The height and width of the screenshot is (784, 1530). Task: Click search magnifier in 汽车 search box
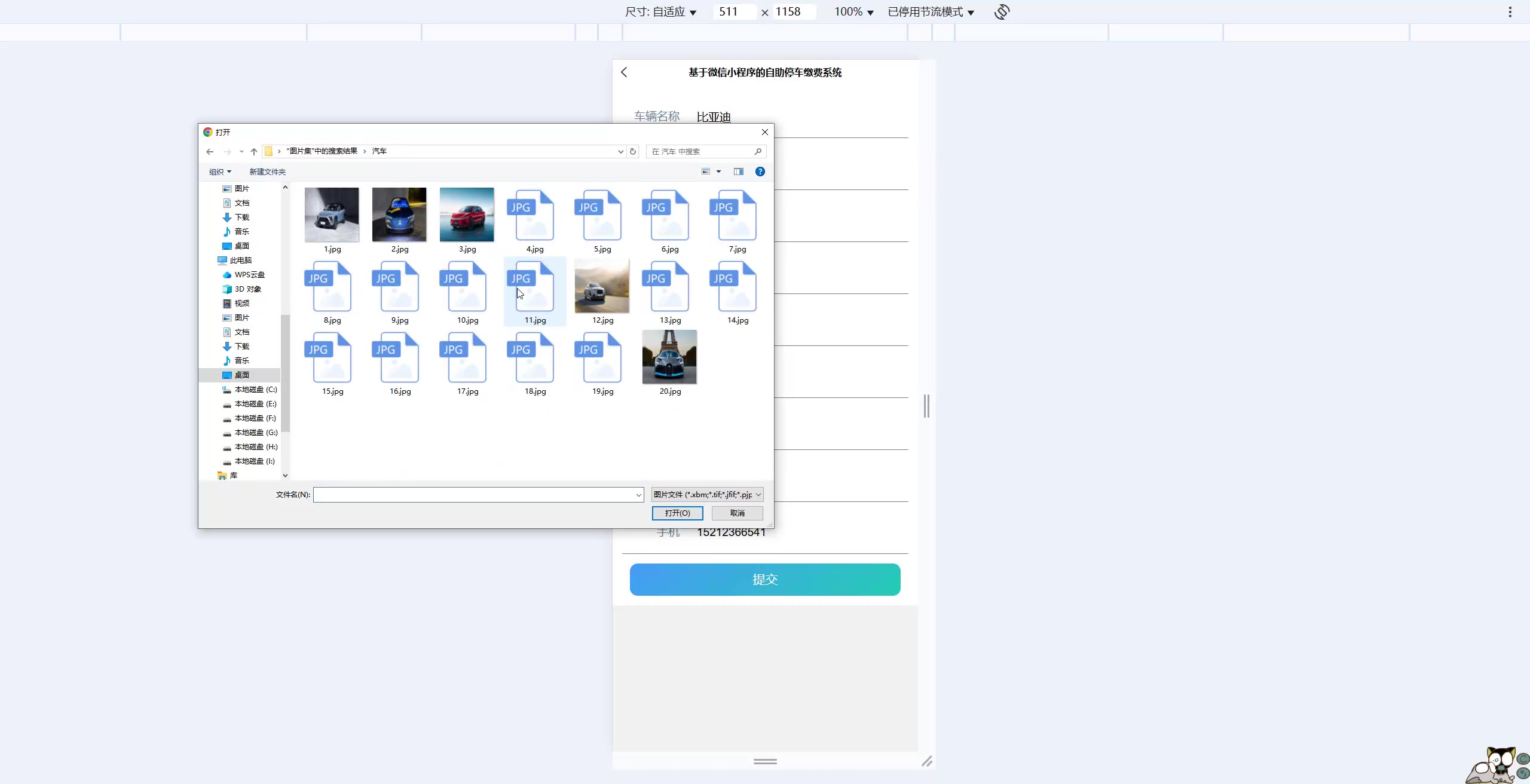coord(758,152)
